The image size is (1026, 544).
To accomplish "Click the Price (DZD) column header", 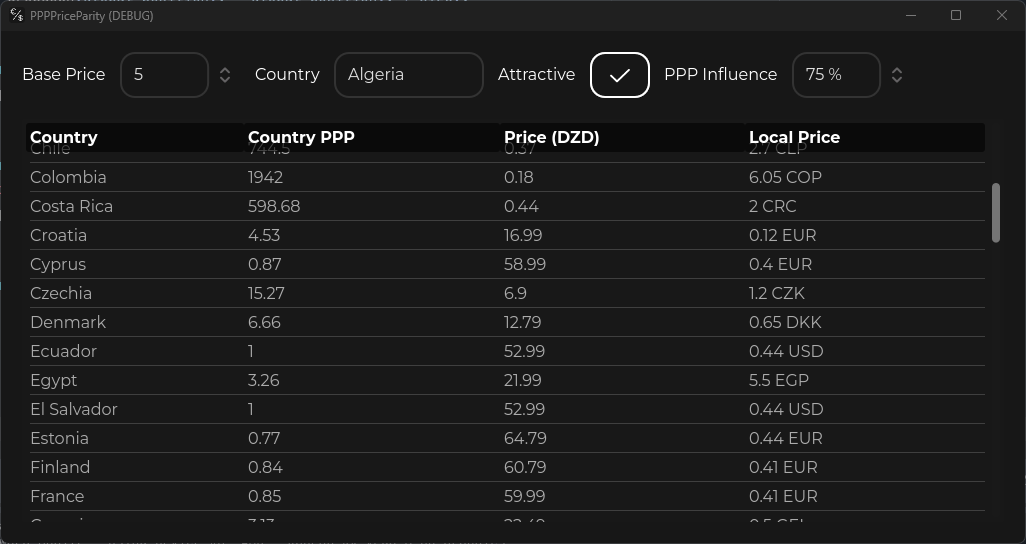I will (x=551, y=137).
